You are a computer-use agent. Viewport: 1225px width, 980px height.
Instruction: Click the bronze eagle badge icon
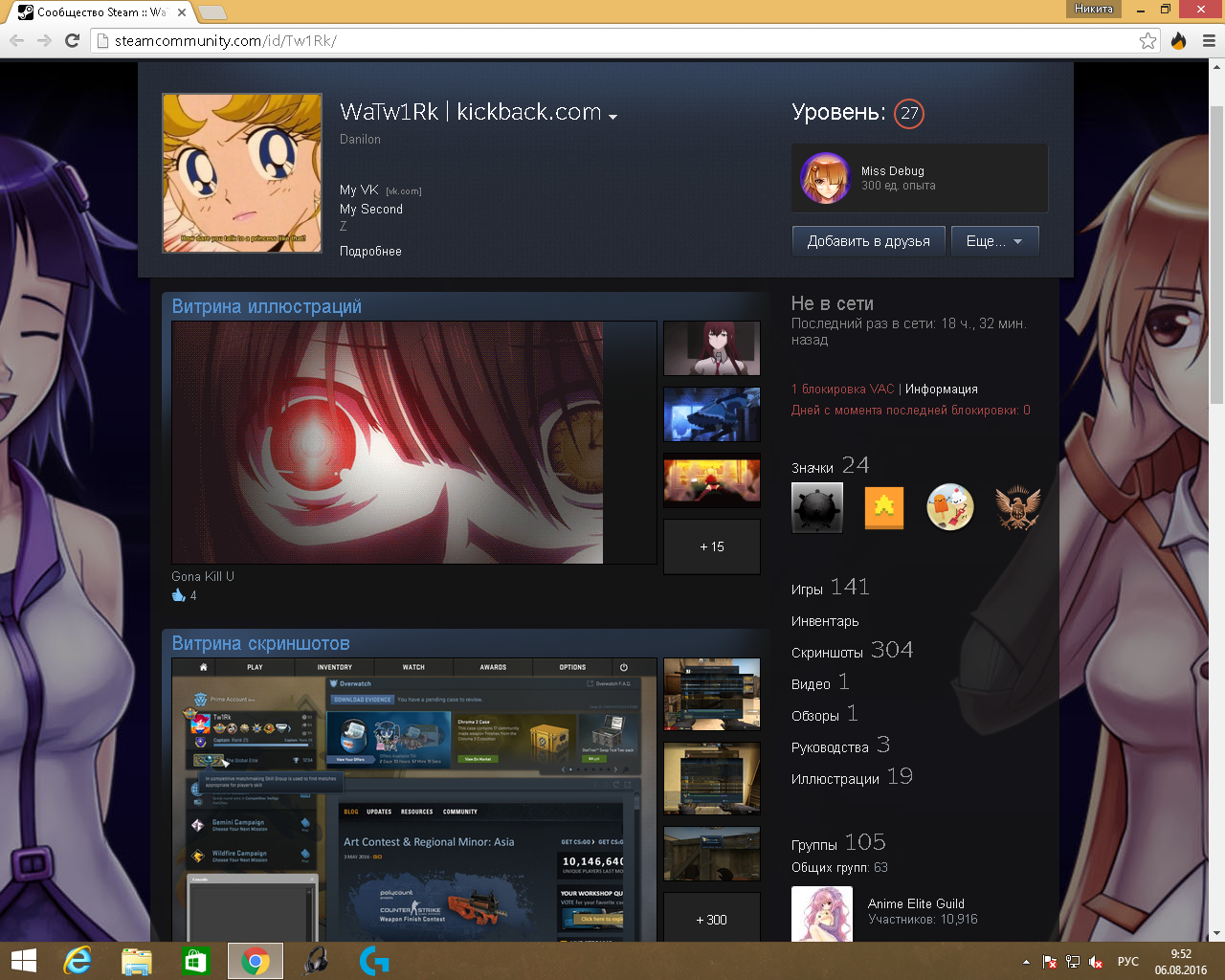click(x=1017, y=507)
